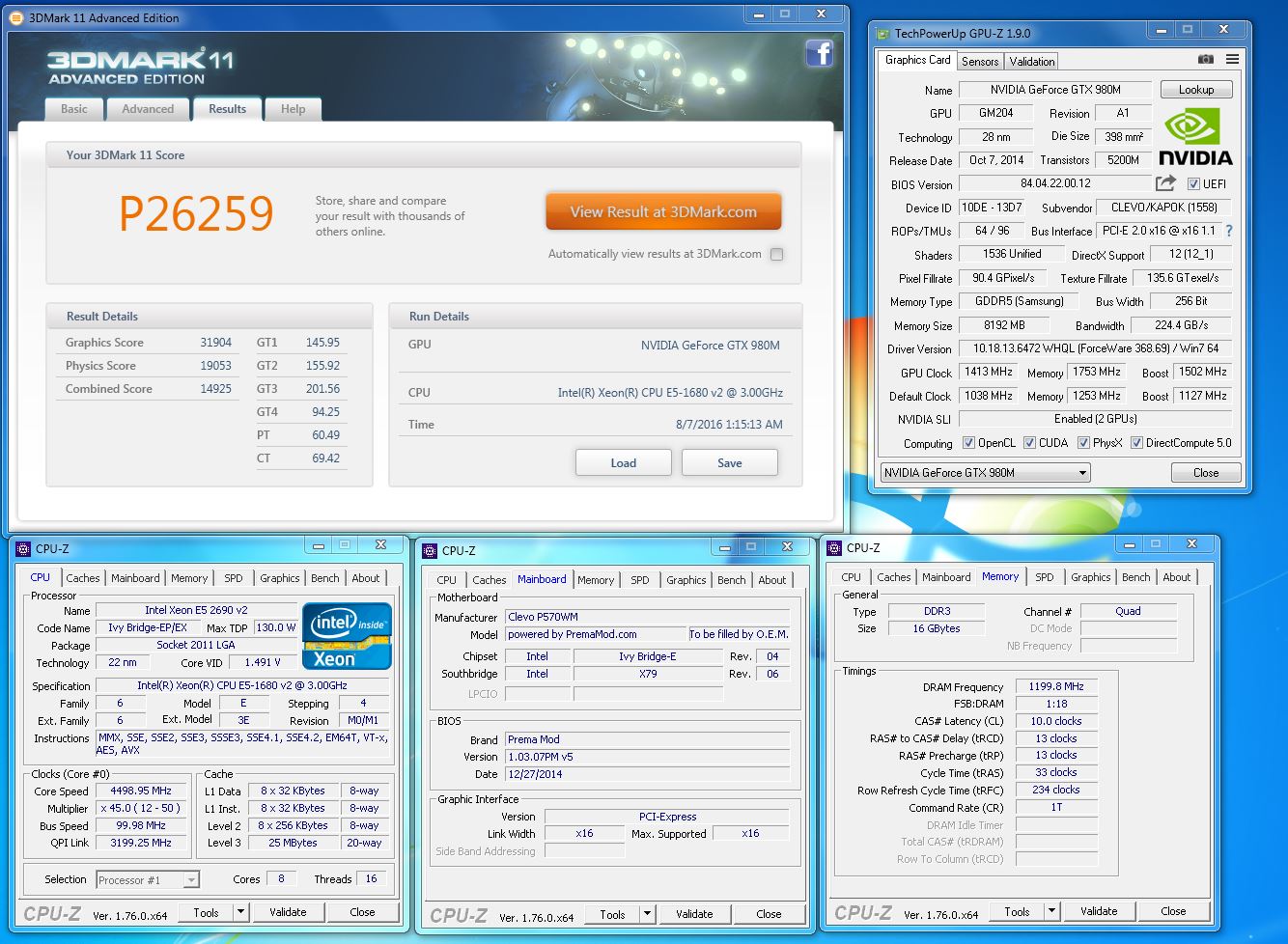Viewport: 1288px width, 944px height.
Task: Take a screenshot with GPU-Z camera icon
Action: click(1206, 60)
